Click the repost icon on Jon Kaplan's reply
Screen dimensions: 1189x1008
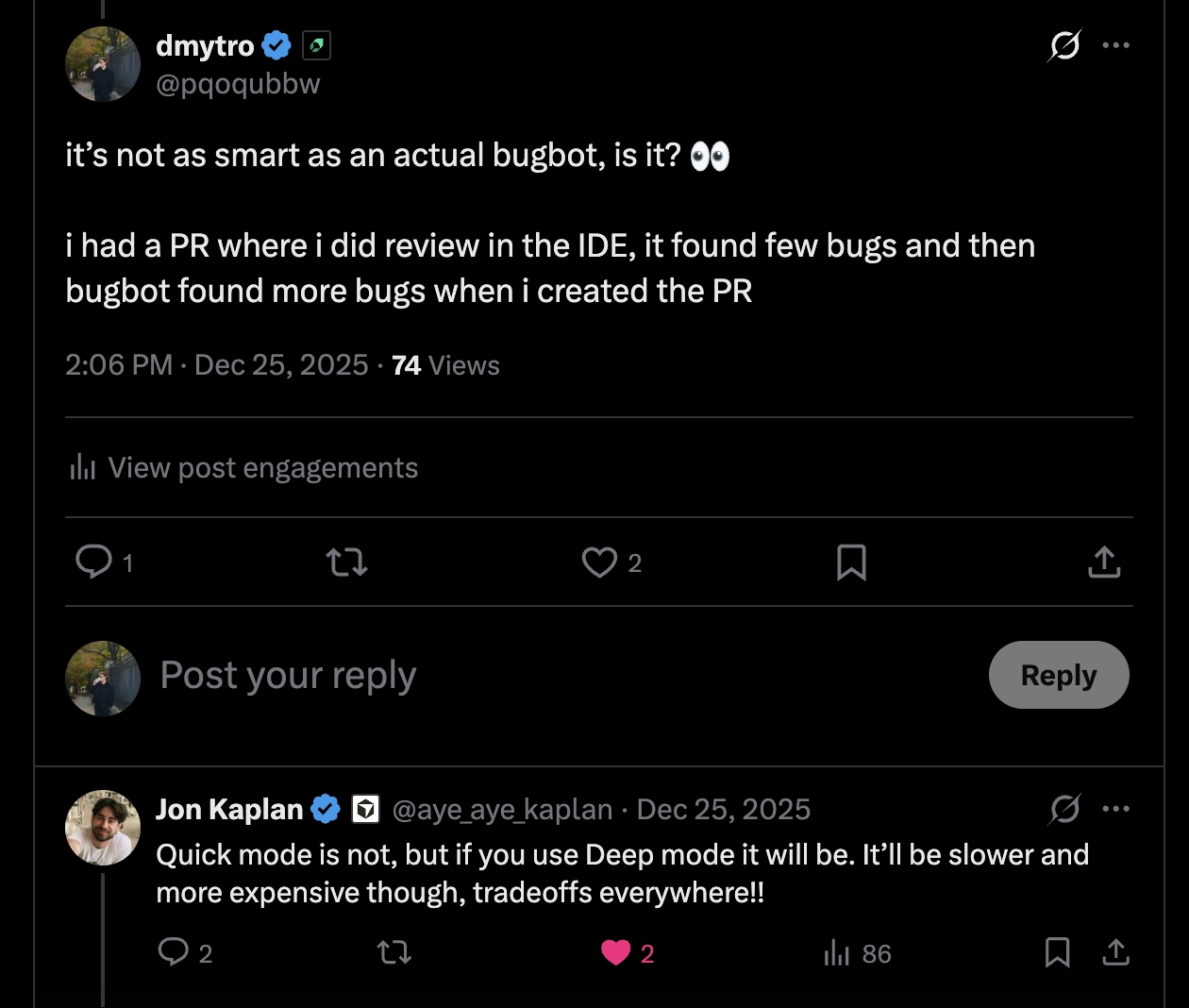(x=394, y=953)
